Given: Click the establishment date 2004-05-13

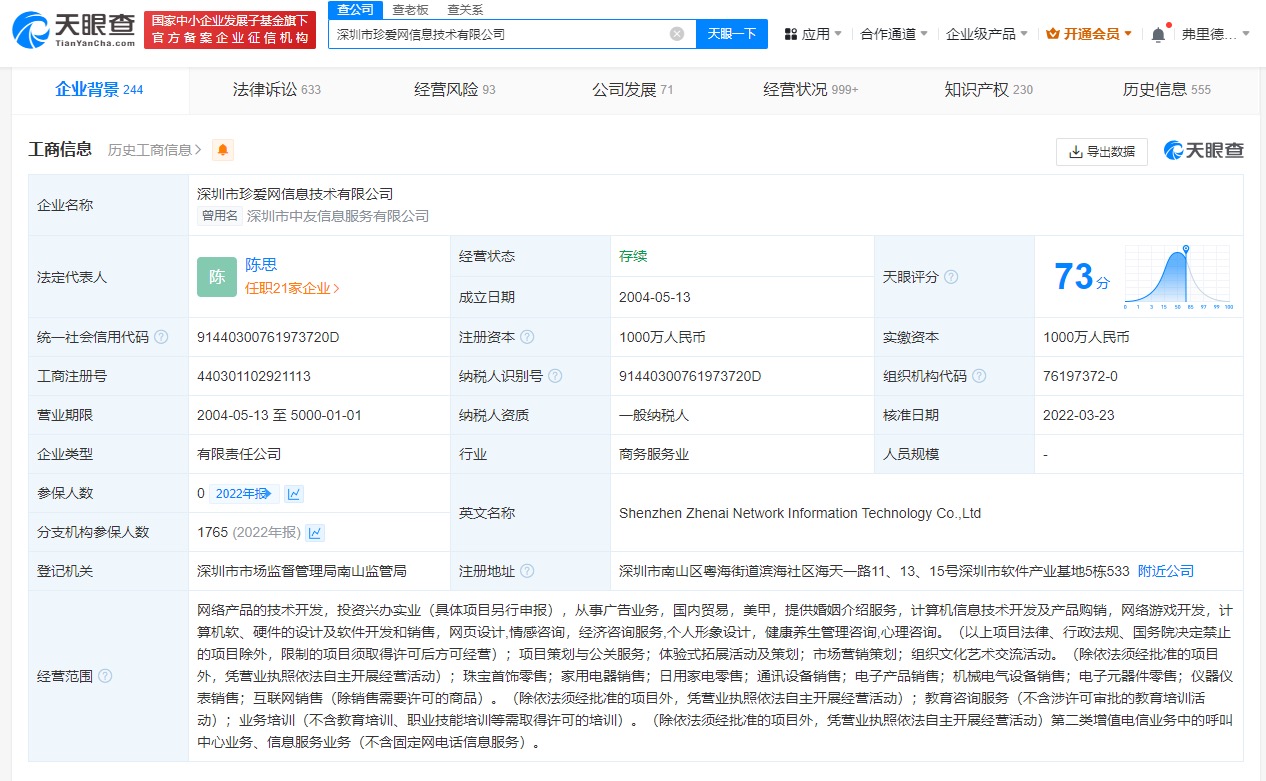Looking at the screenshot, I should click(x=655, y=297).
